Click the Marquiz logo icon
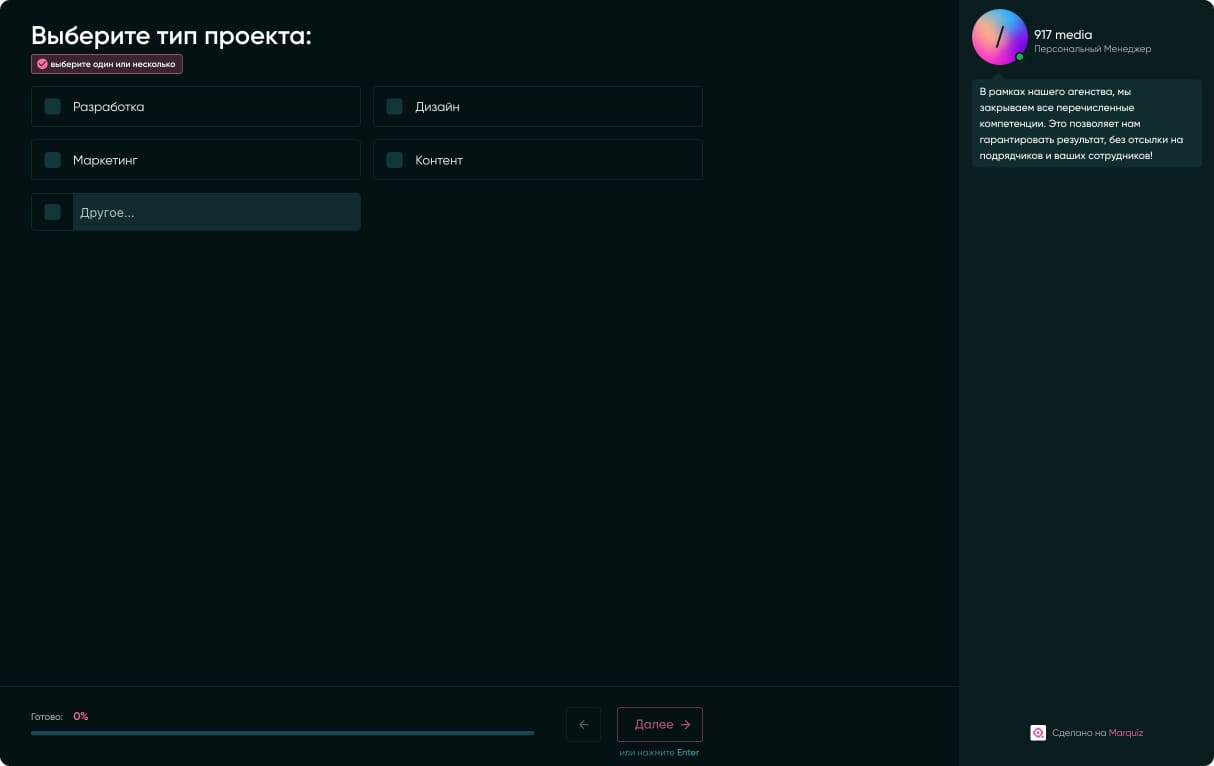The image size is (1214, 766). (1038, 733)
